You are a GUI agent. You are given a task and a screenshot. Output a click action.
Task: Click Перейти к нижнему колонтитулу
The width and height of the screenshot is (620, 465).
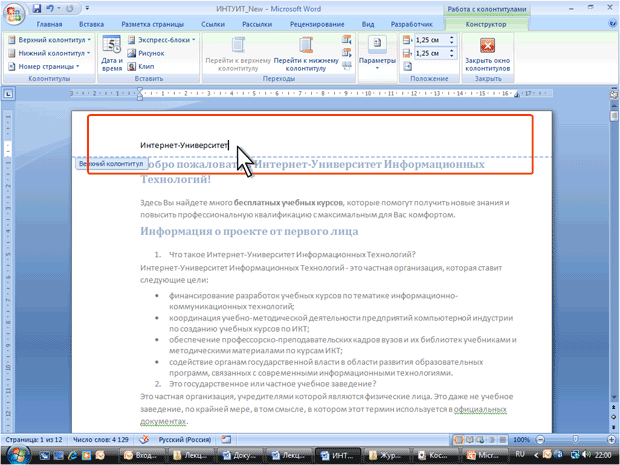coord(306,53)
